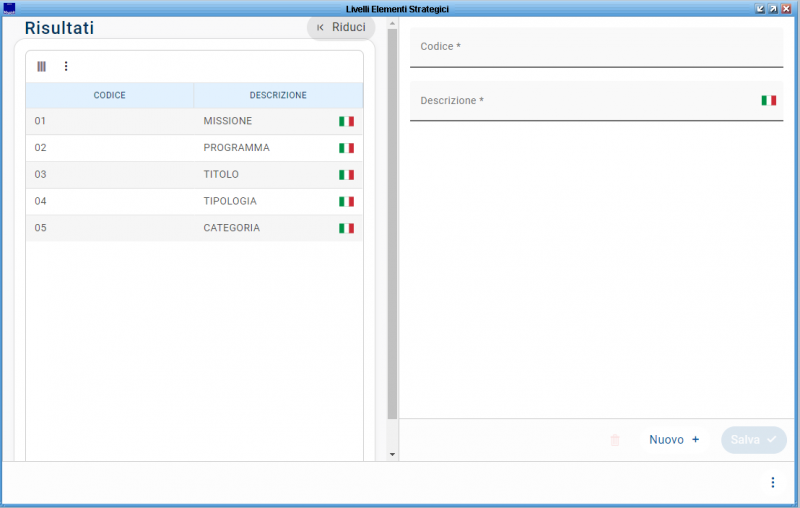Click the flag icon in Descrizione field
The width and height of the screenshot is (800, 508).
[x=768, y=101]
